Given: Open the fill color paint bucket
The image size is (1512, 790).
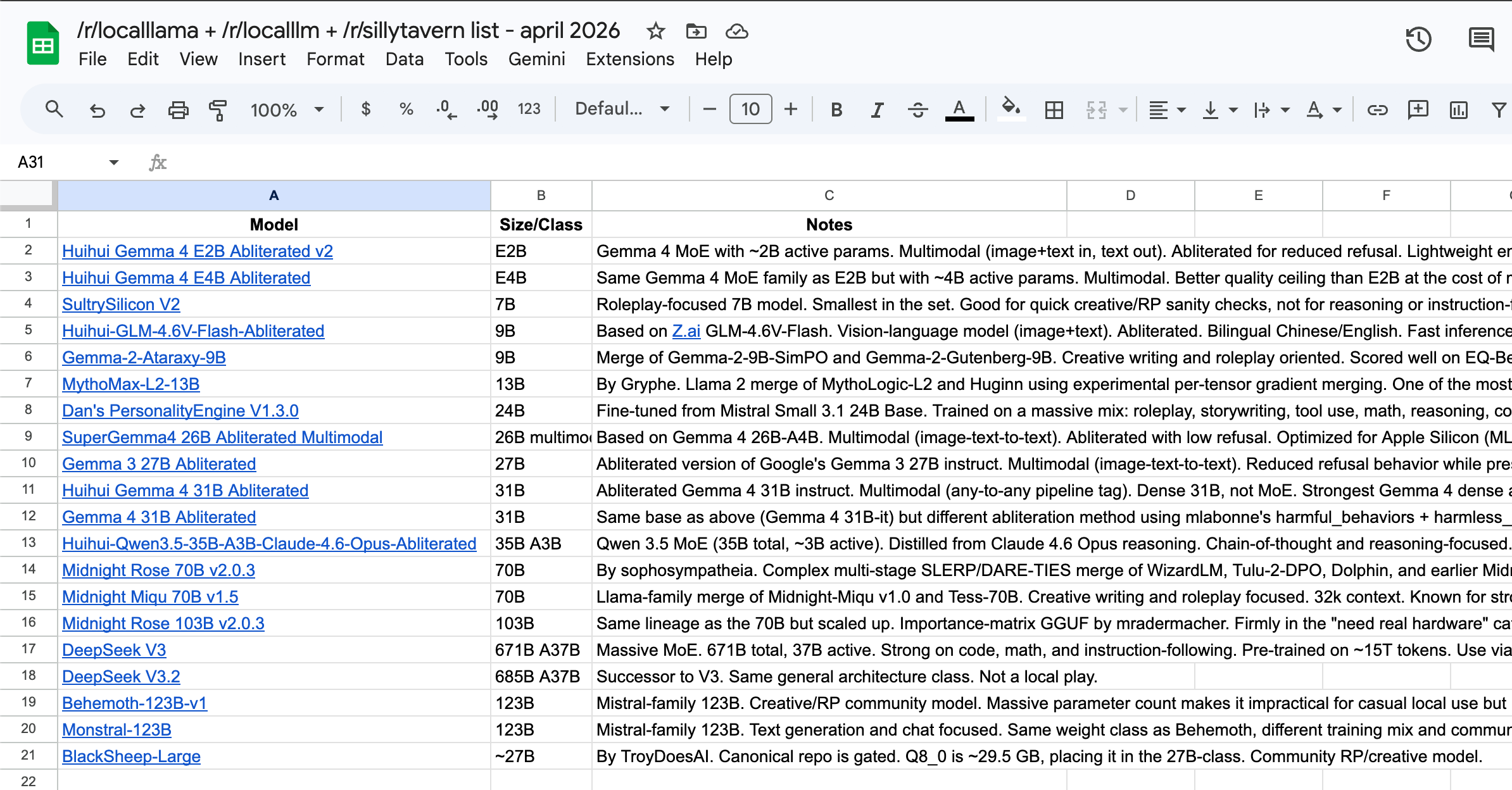Looking at the screenshot, I should [x=1011, y=108].
